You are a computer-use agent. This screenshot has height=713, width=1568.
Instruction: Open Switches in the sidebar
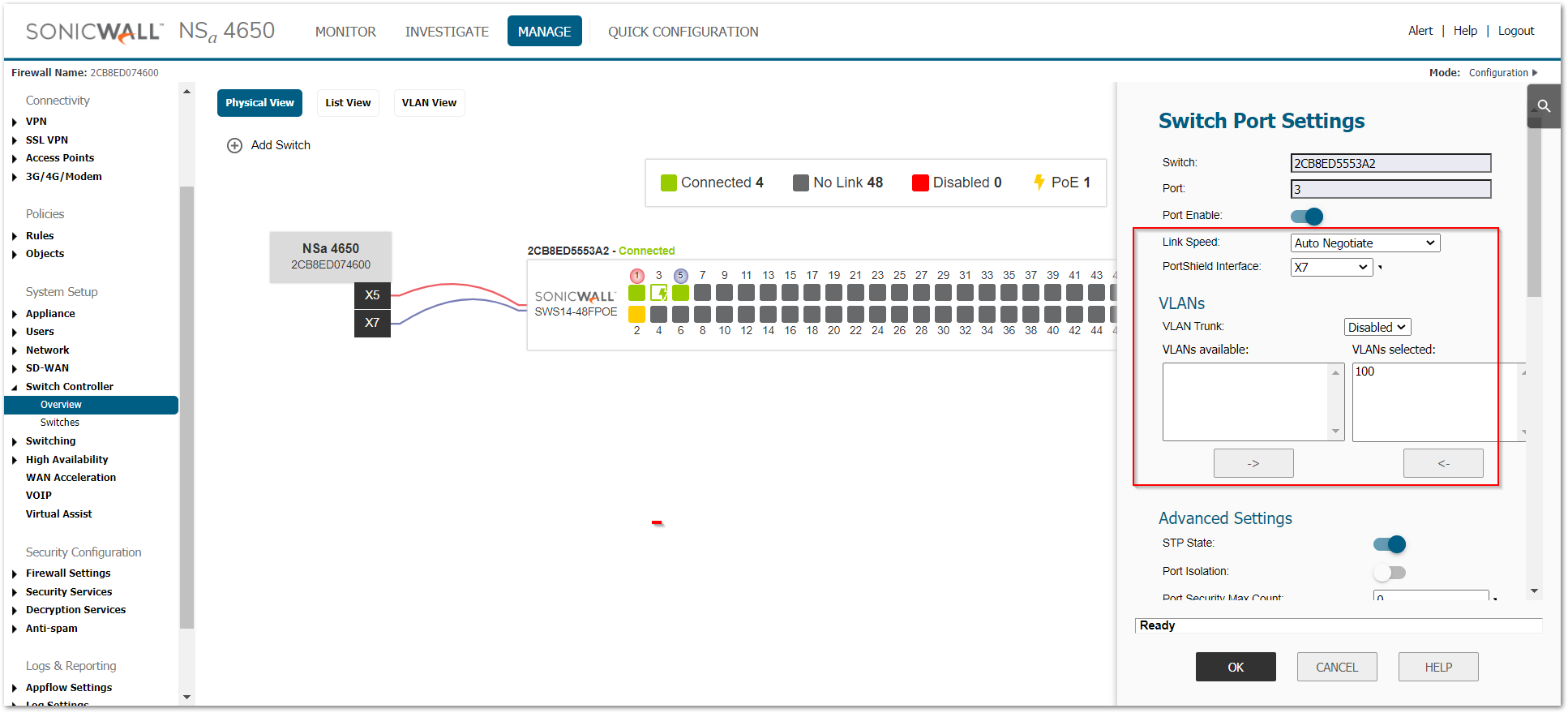pyautogui.click(x=60, y=423)
